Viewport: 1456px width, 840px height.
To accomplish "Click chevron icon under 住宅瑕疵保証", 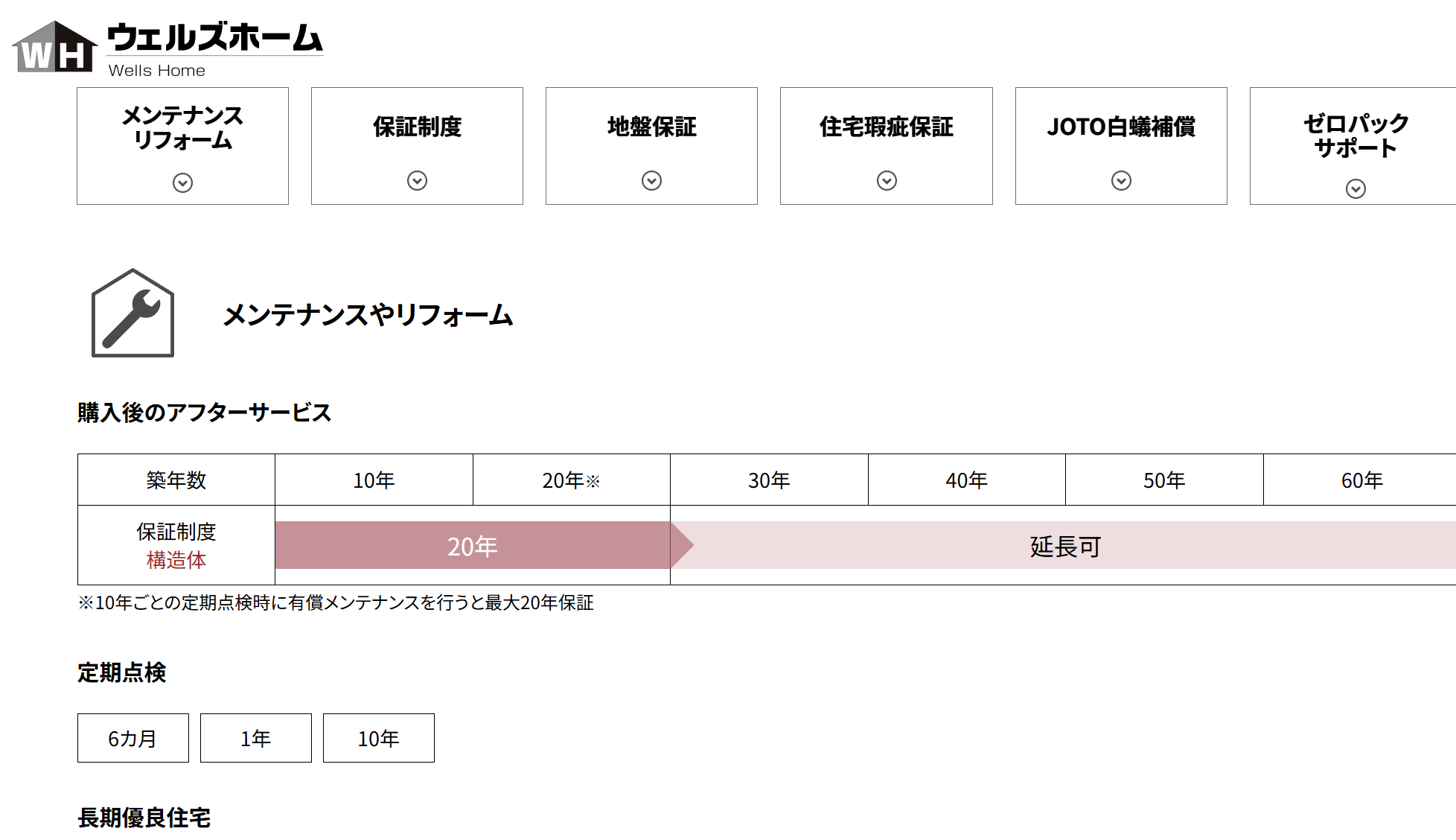I will tap(887, 181).
